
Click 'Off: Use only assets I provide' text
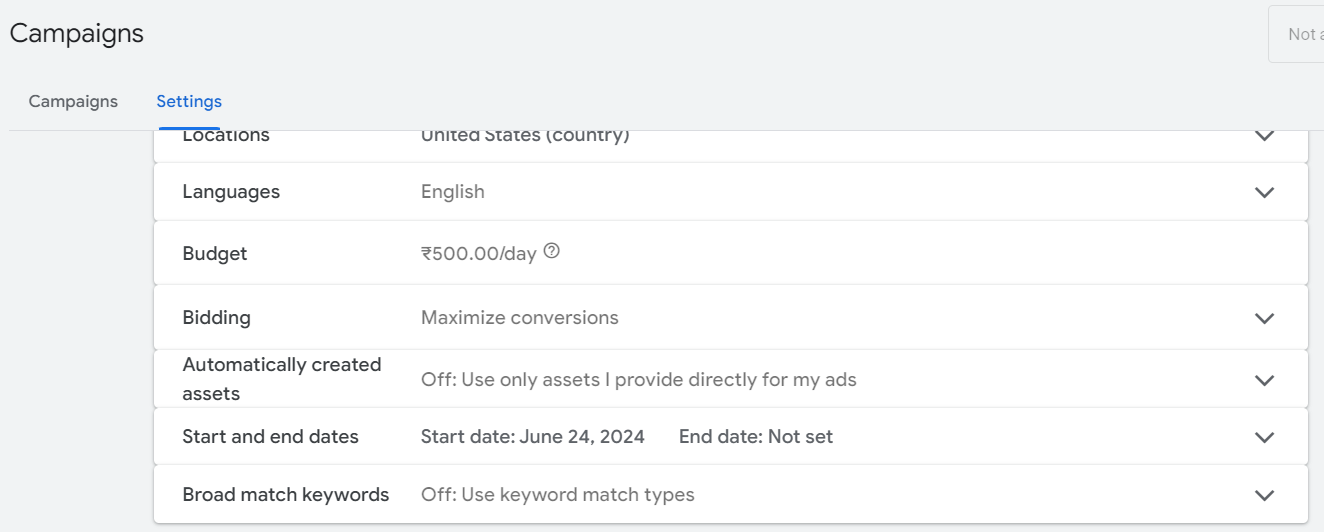638,380
